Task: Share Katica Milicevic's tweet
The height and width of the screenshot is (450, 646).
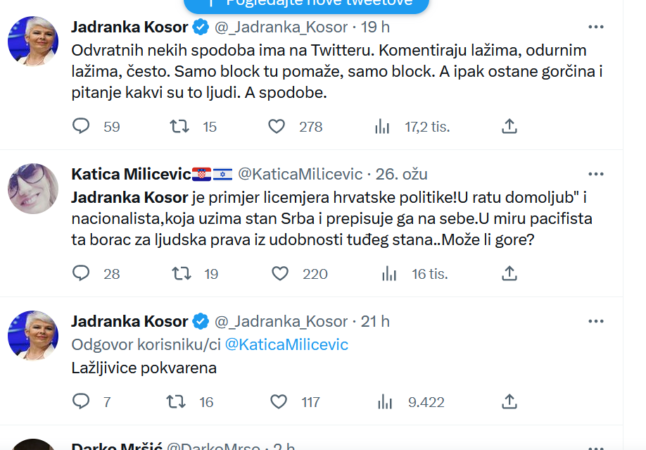Action: (509, 273)
